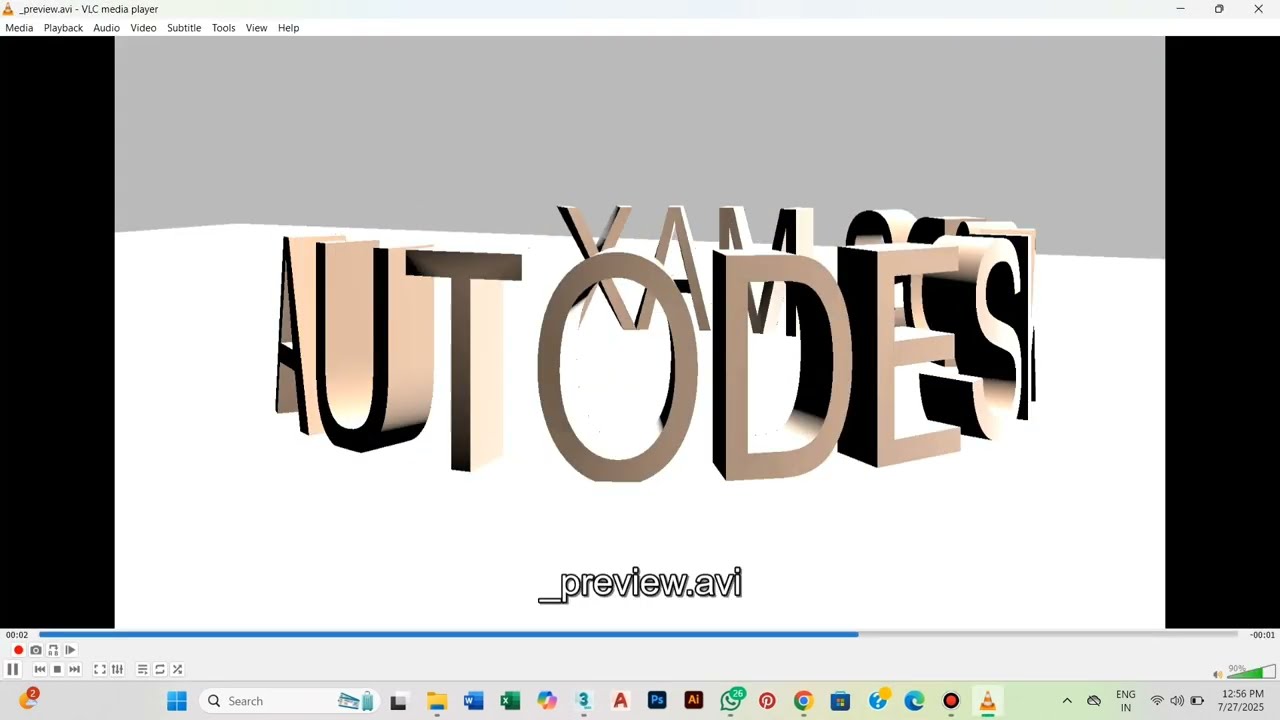Open the Video menu

point(143,28)
